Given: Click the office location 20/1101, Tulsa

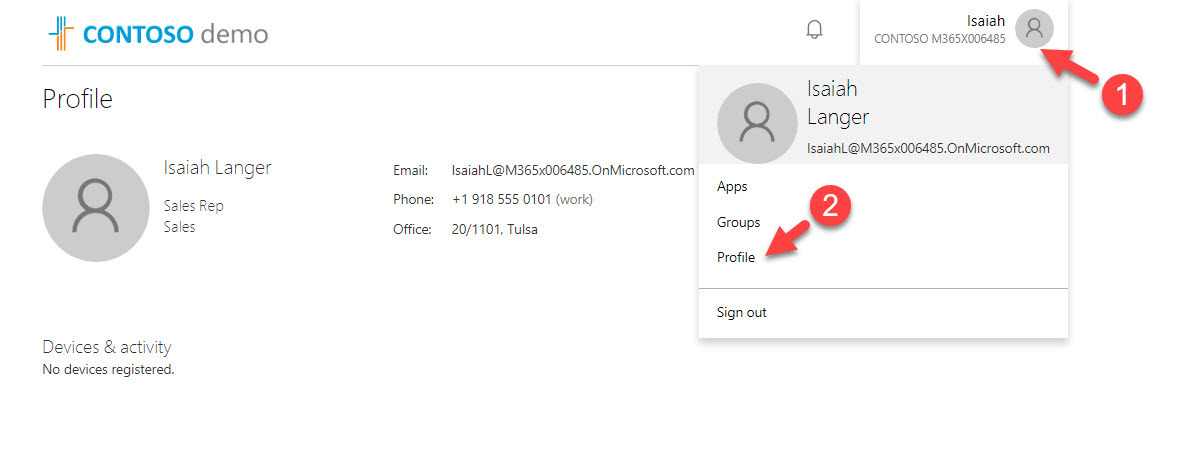Looking at the screenshot, I should pos(494,229).
